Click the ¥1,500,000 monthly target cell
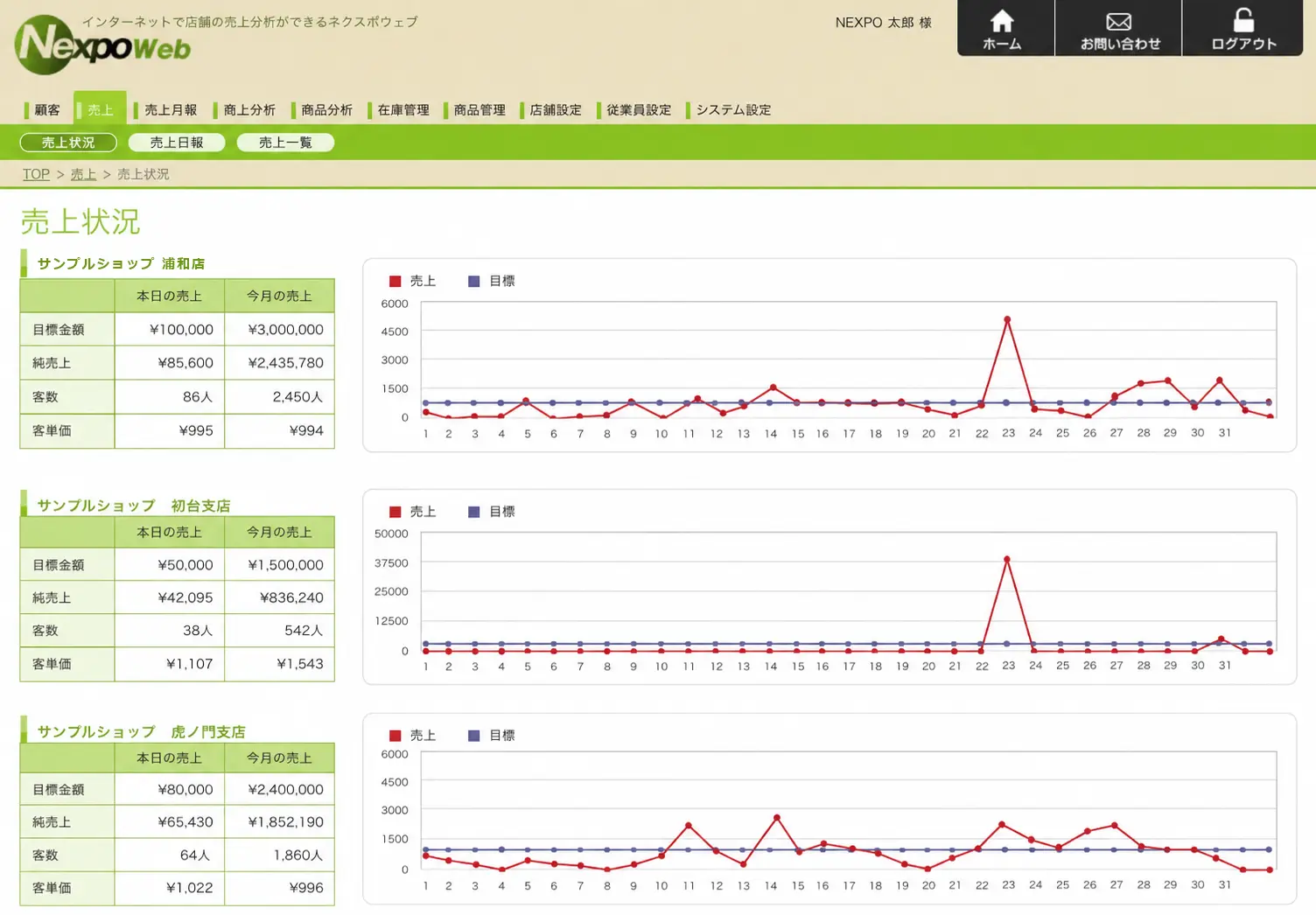This screenshot has height=915, width=1316. (279, 565)
